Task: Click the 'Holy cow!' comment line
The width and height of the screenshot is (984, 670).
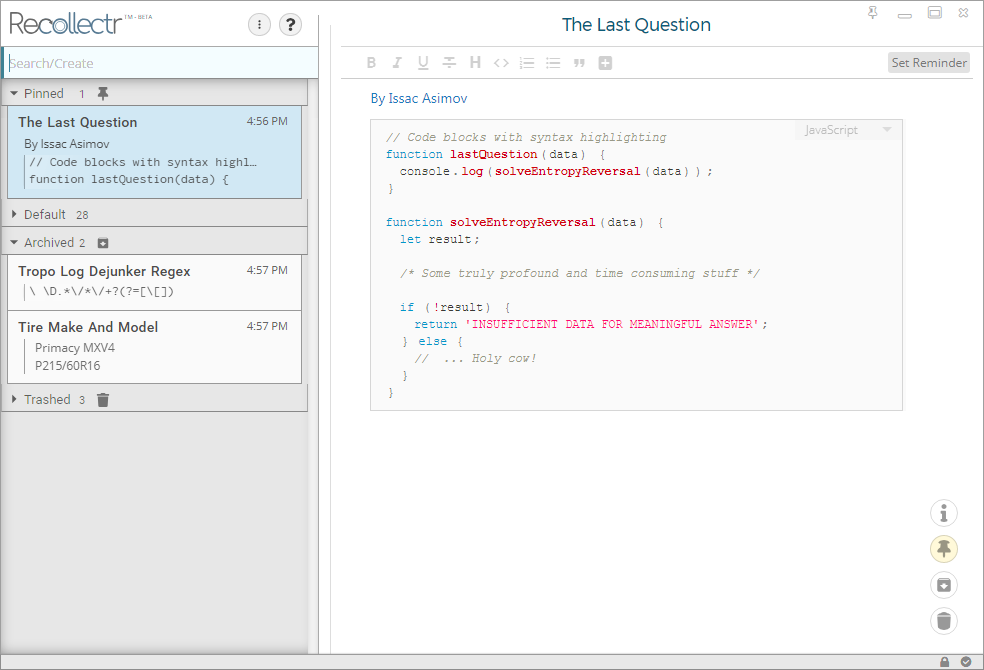Action: pos(475,359)
